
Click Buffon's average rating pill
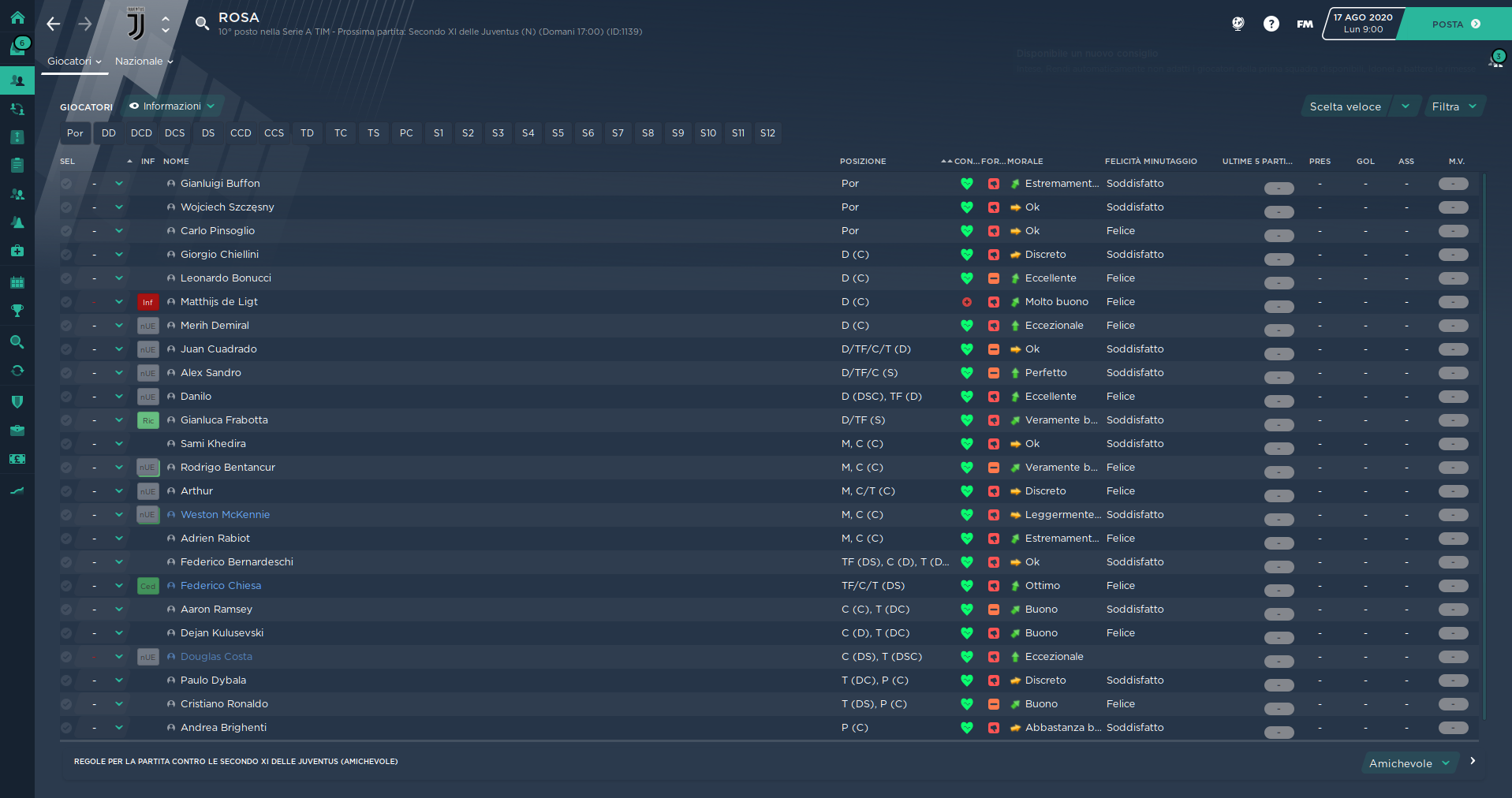click(1453, 184)
